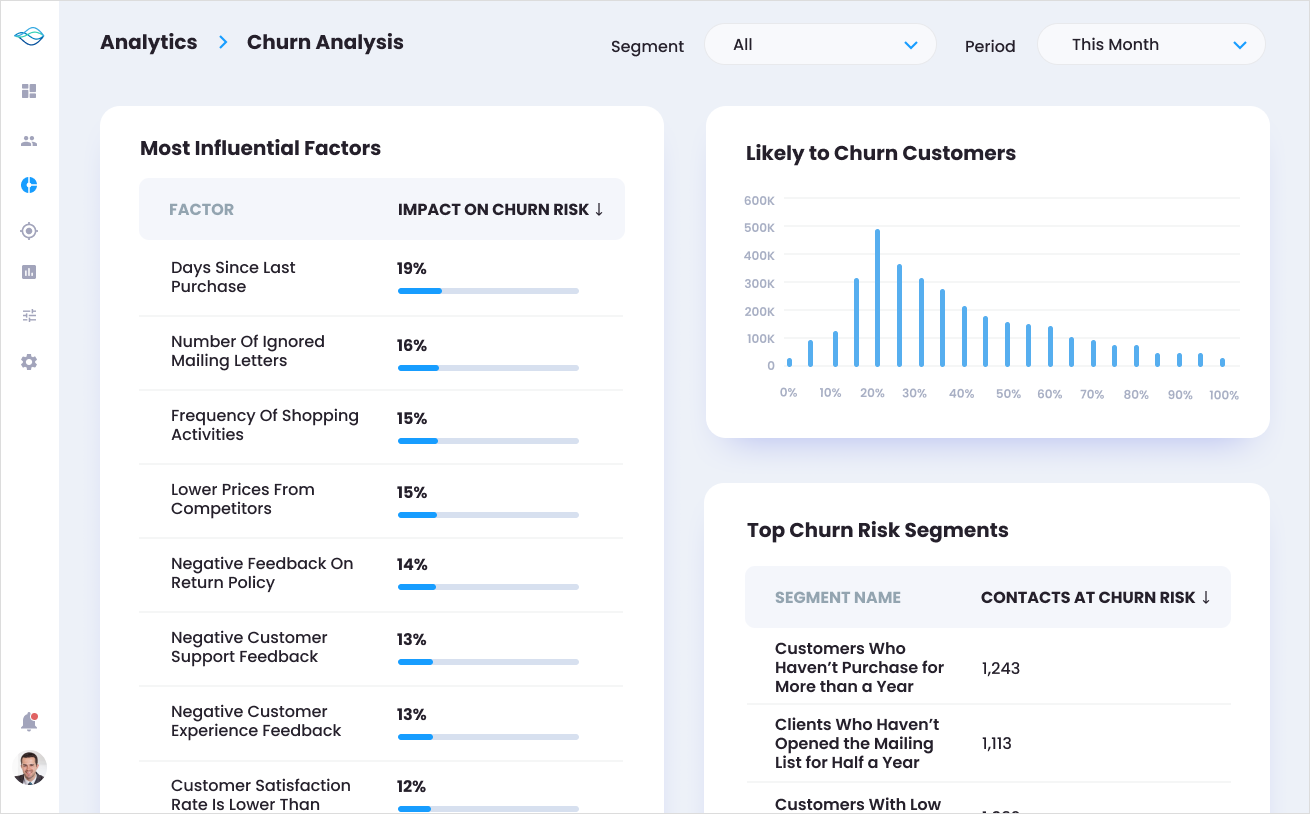Click the Factor column header
The image size is (1310, 814).
(201, 210)
